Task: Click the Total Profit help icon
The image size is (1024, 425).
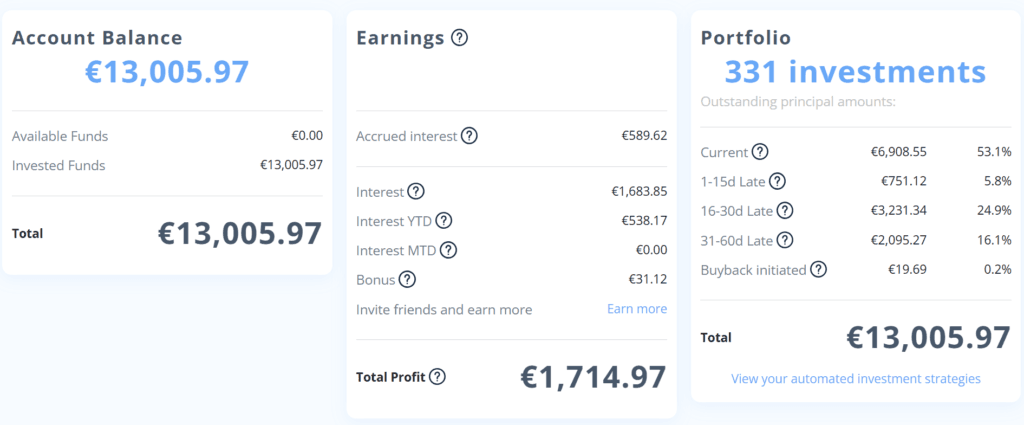Action: point(438,376)
